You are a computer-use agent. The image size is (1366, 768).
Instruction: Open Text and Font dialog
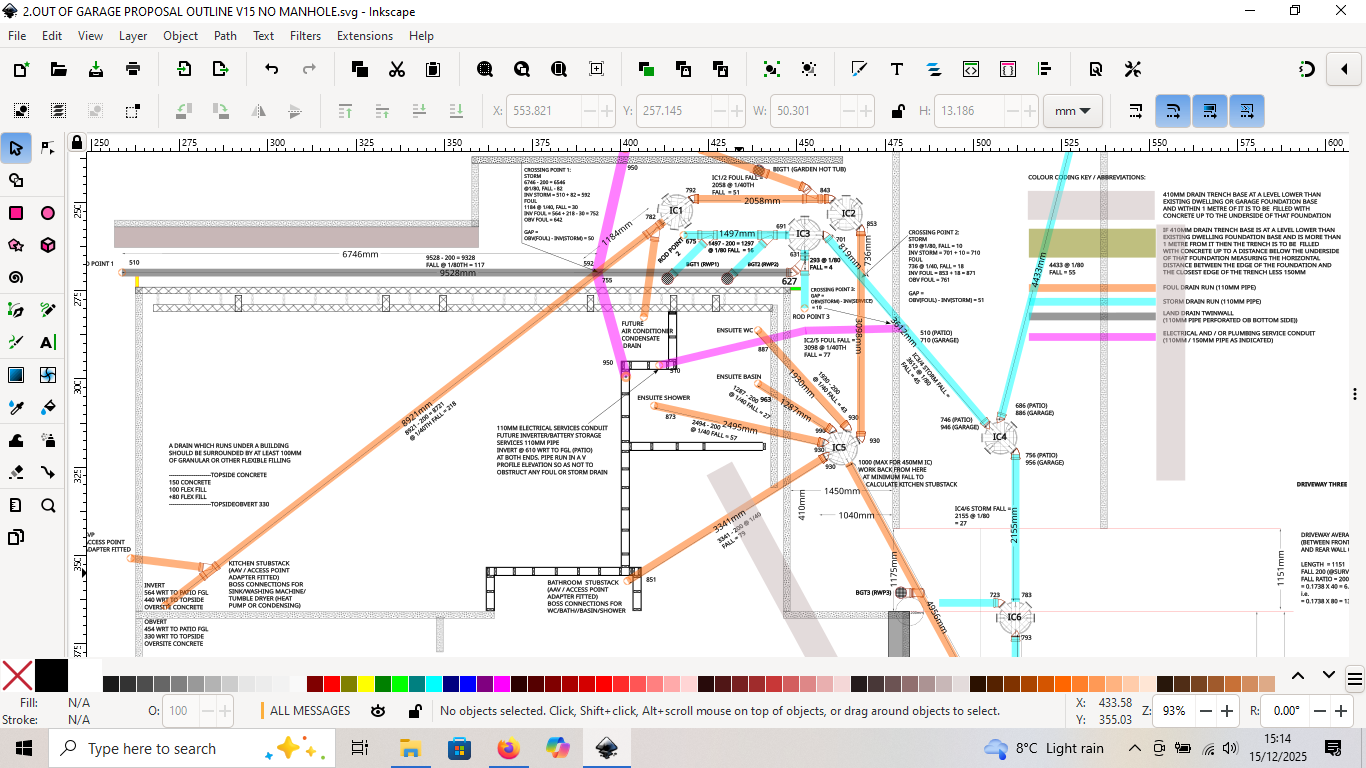(897, 69)
